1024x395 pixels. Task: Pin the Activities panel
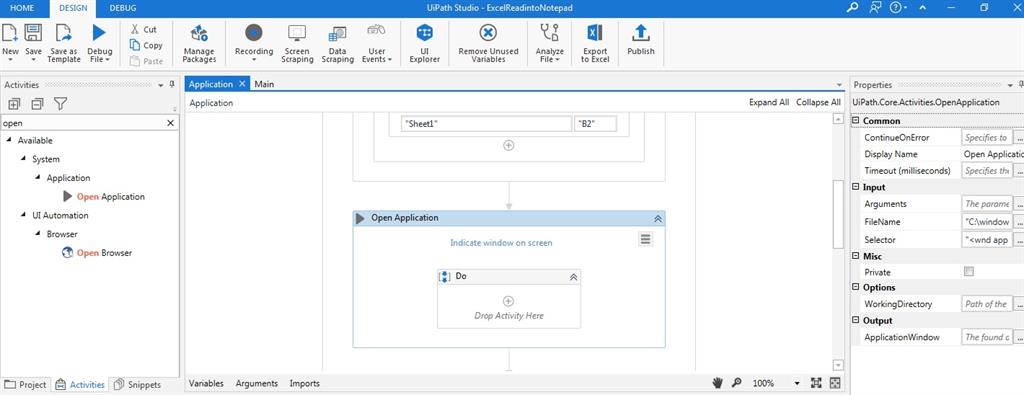coord(172,84)
